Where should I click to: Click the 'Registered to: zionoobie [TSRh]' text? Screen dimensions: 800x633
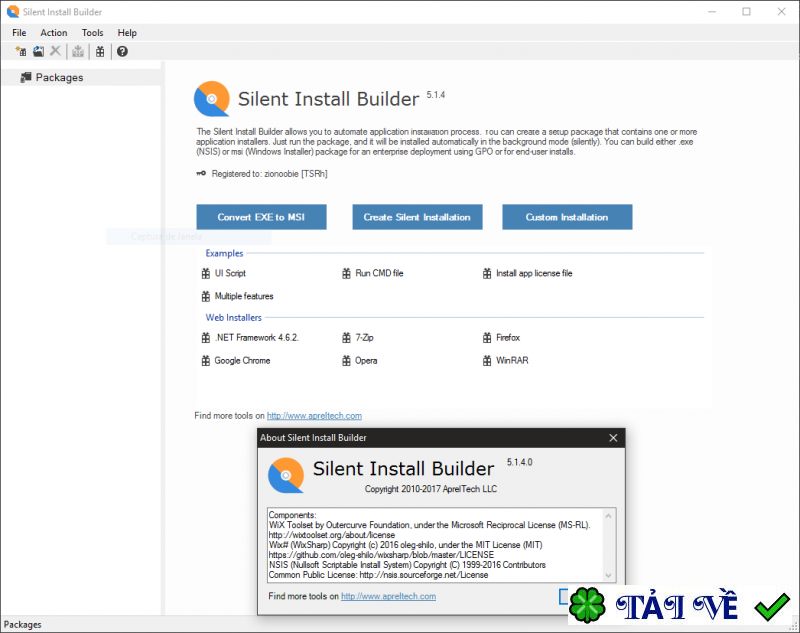click(269, 174)
